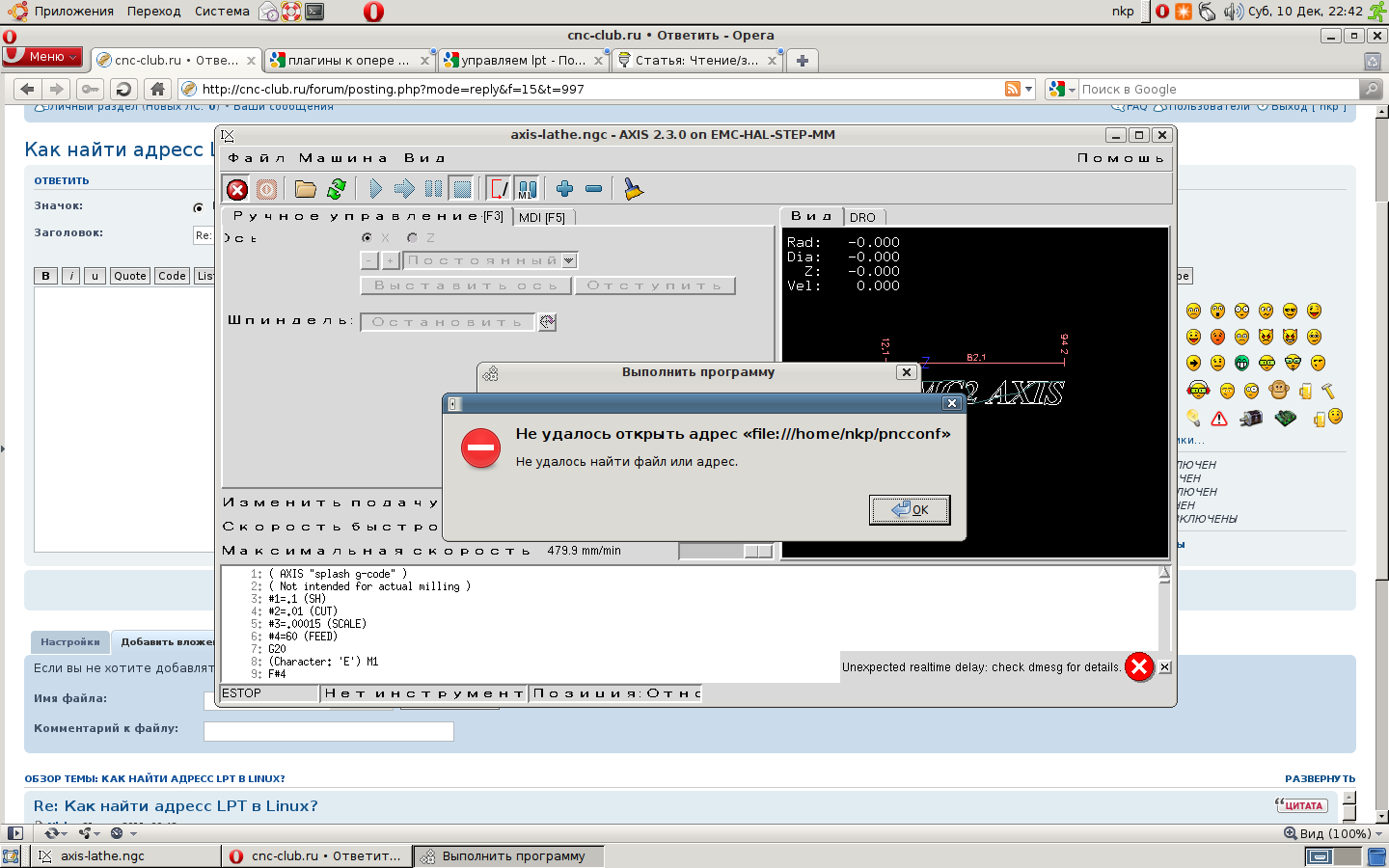
Task: Launch terminal from the top panel
Action: [314, 12]
